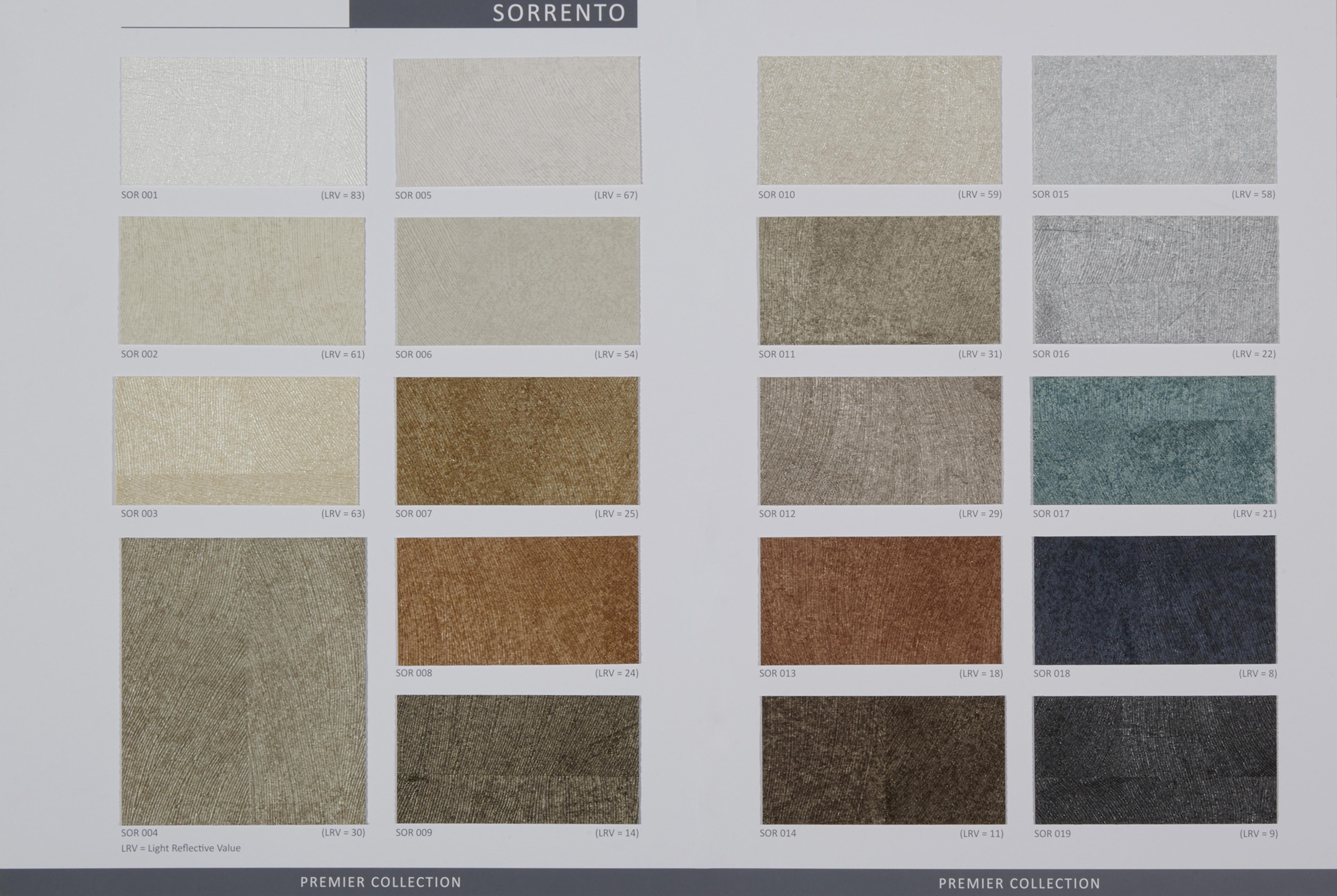Click the SOR 018 navy blue swatch
This screenshot has height=896, width=1337.
tap(1155, 600)
